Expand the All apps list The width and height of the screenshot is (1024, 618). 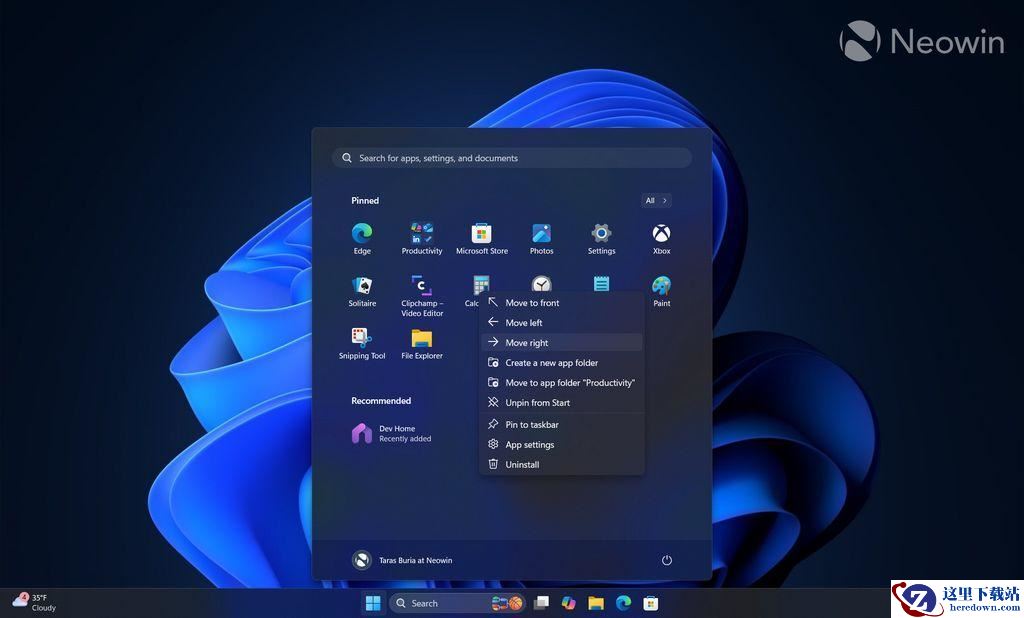click(656, 201)
